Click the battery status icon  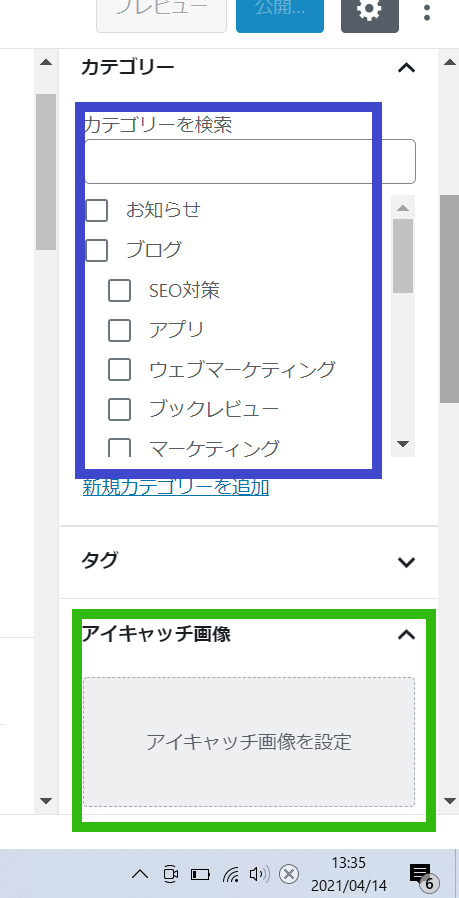coord(201,874)
